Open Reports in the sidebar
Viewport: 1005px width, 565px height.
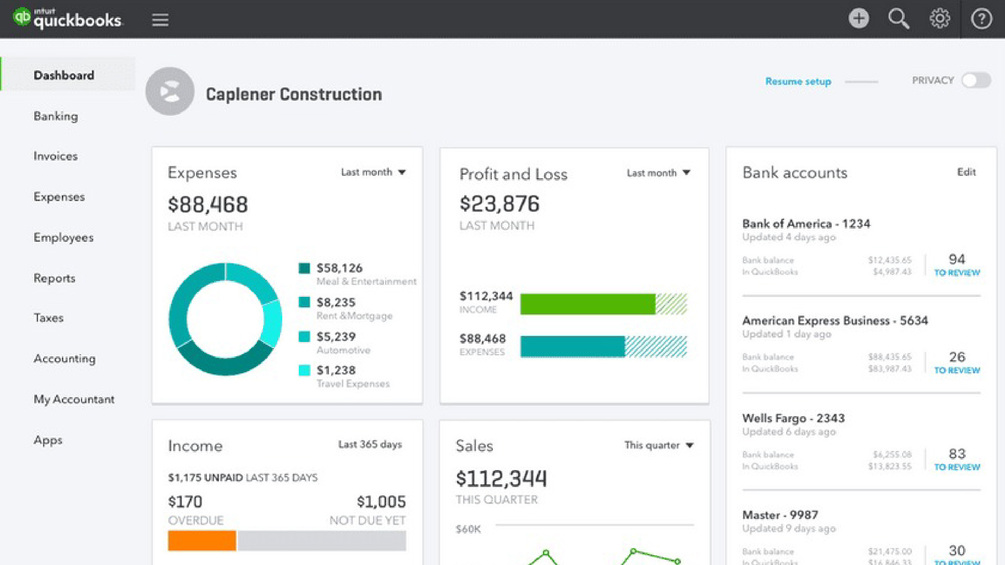54,278
